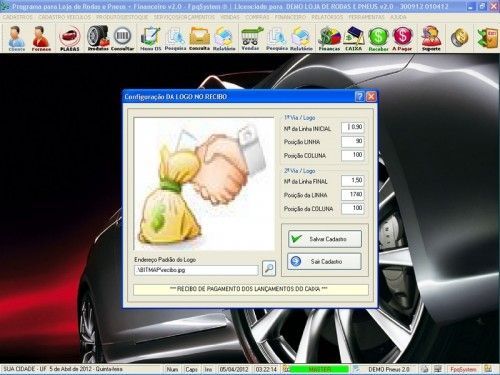Click the printer icon in the status bar
This screenshot has height=375, width=500.
coord(424,369)
